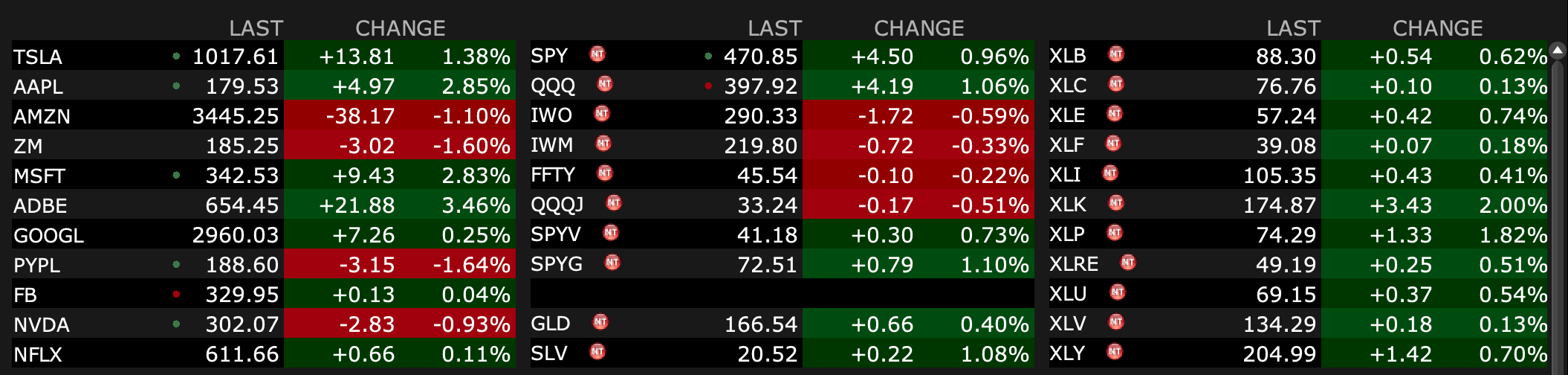The width and height of the screenshot is (1568, 375).
Task: Click the red dot indicator beside FB's price
Action: [176, 294]
